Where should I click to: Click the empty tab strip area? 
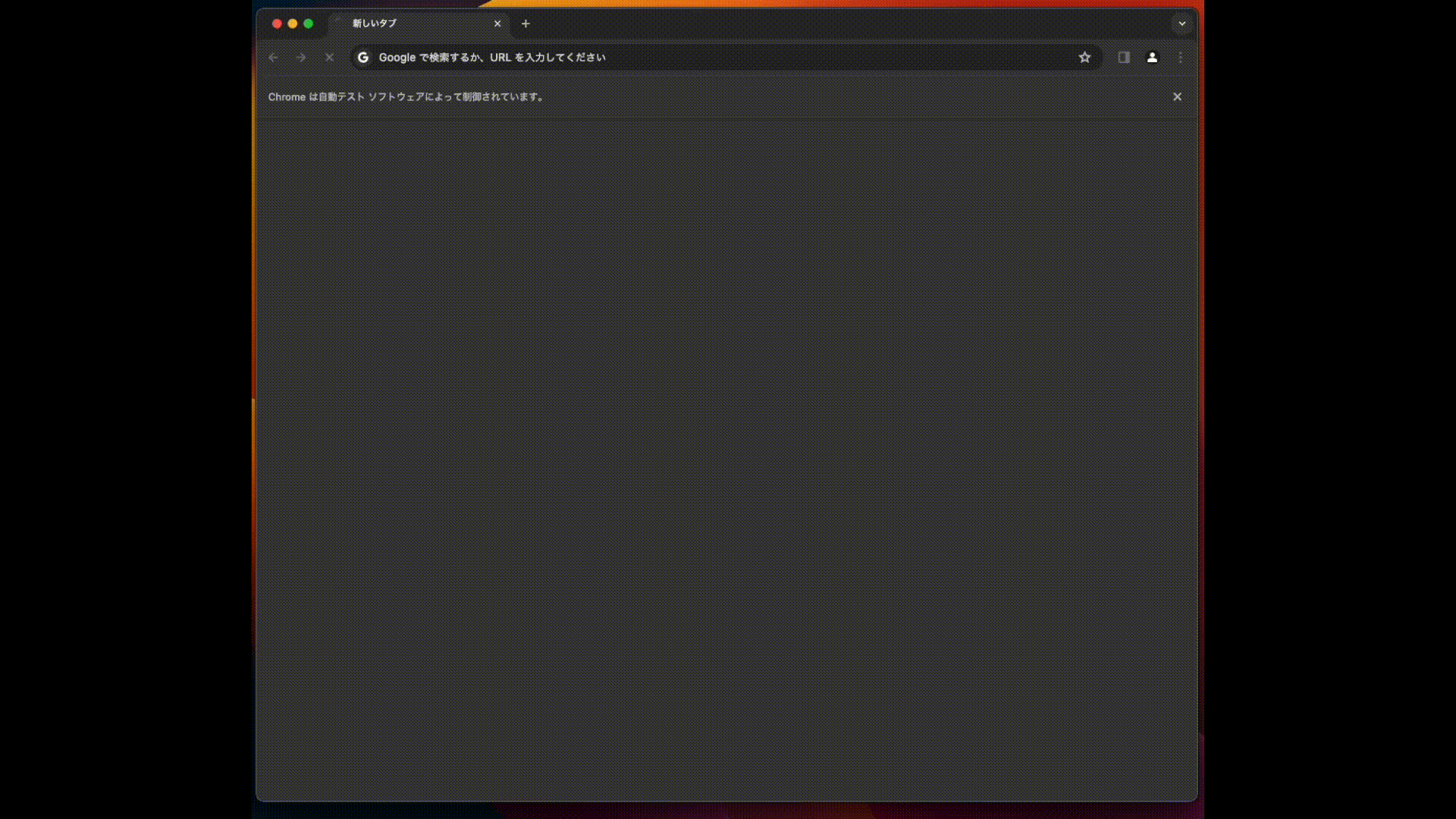pyautogui.click(x=834, y=24)
